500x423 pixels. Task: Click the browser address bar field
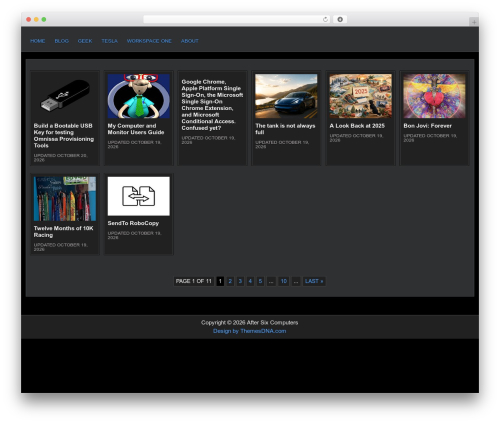(x=236, y=20)
